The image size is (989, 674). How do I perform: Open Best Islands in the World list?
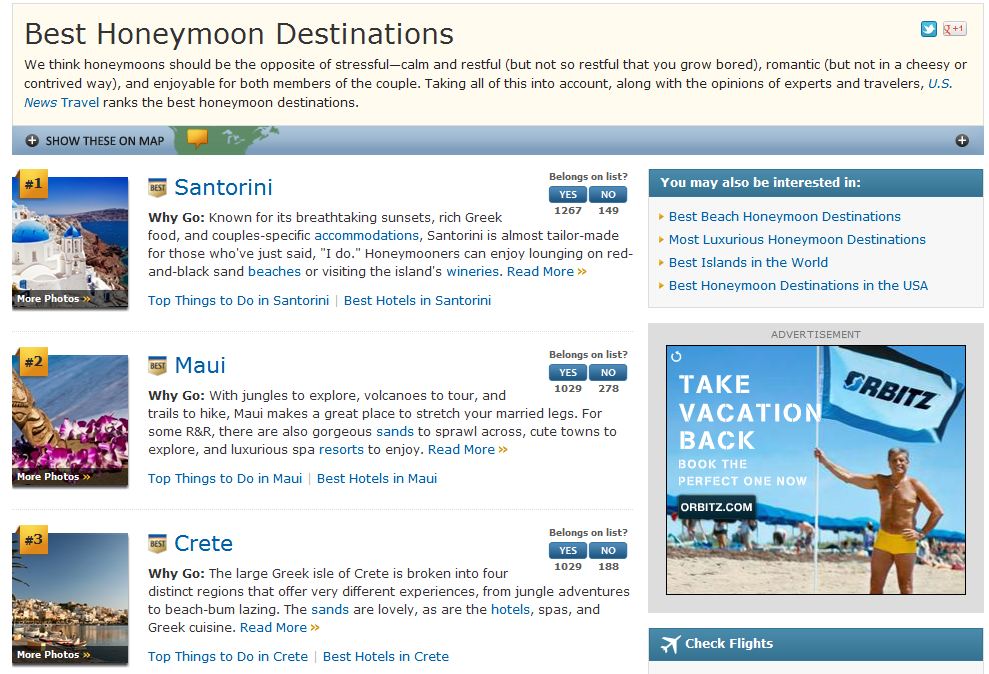pyautogui.click(x=748, y=262)
